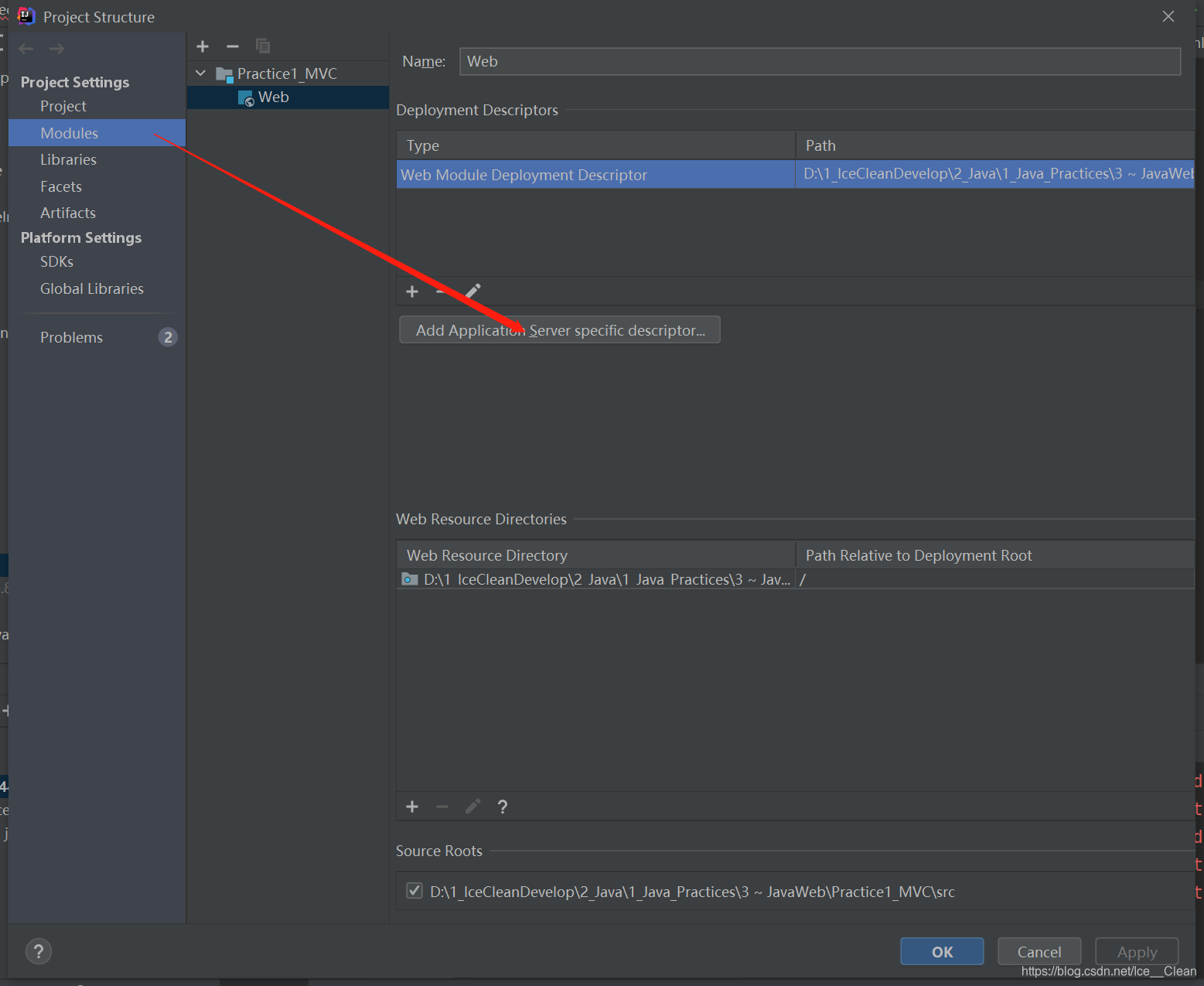Open Project settings

point(63,106)
